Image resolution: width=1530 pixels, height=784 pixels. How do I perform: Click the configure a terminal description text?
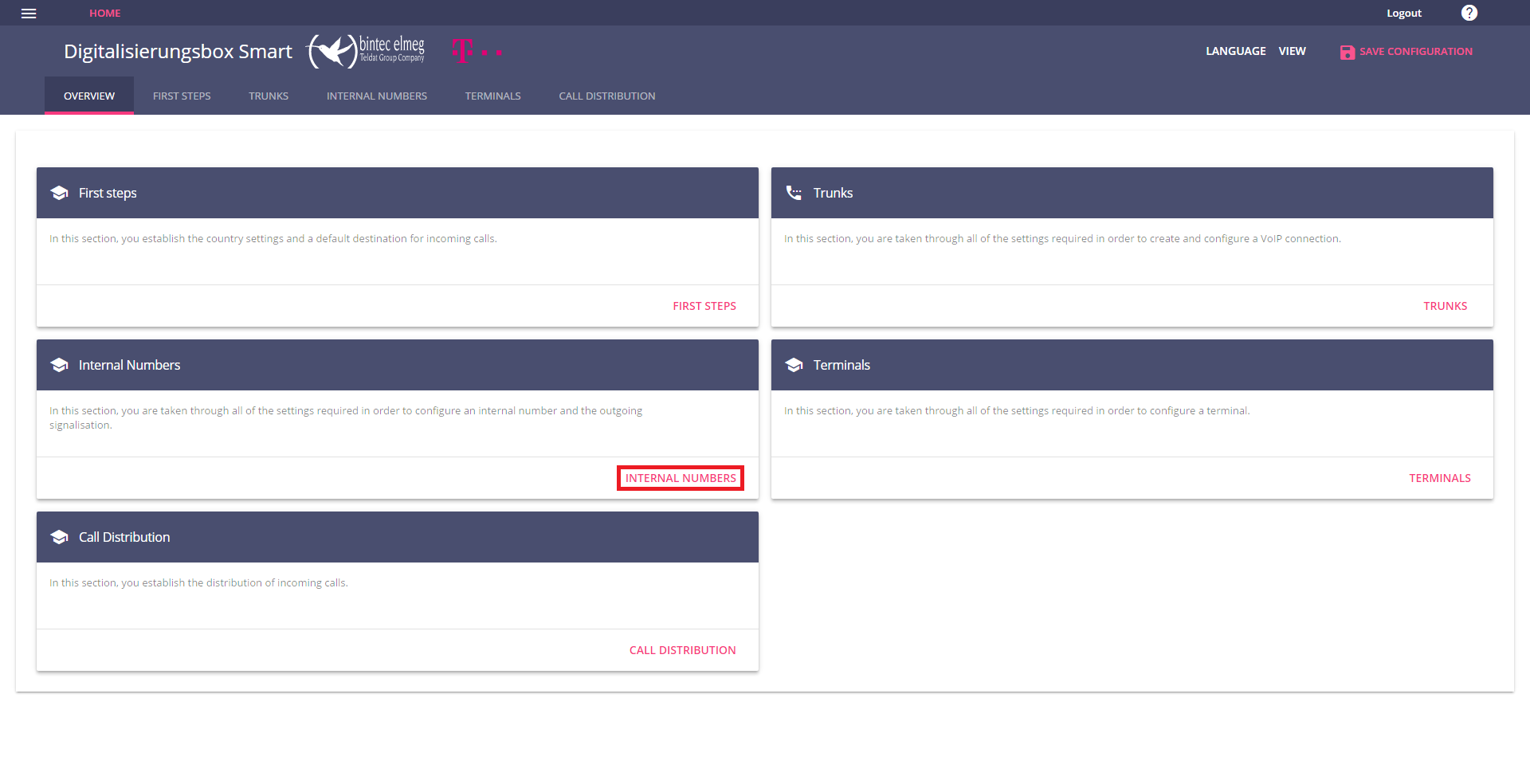point(1017,410)
